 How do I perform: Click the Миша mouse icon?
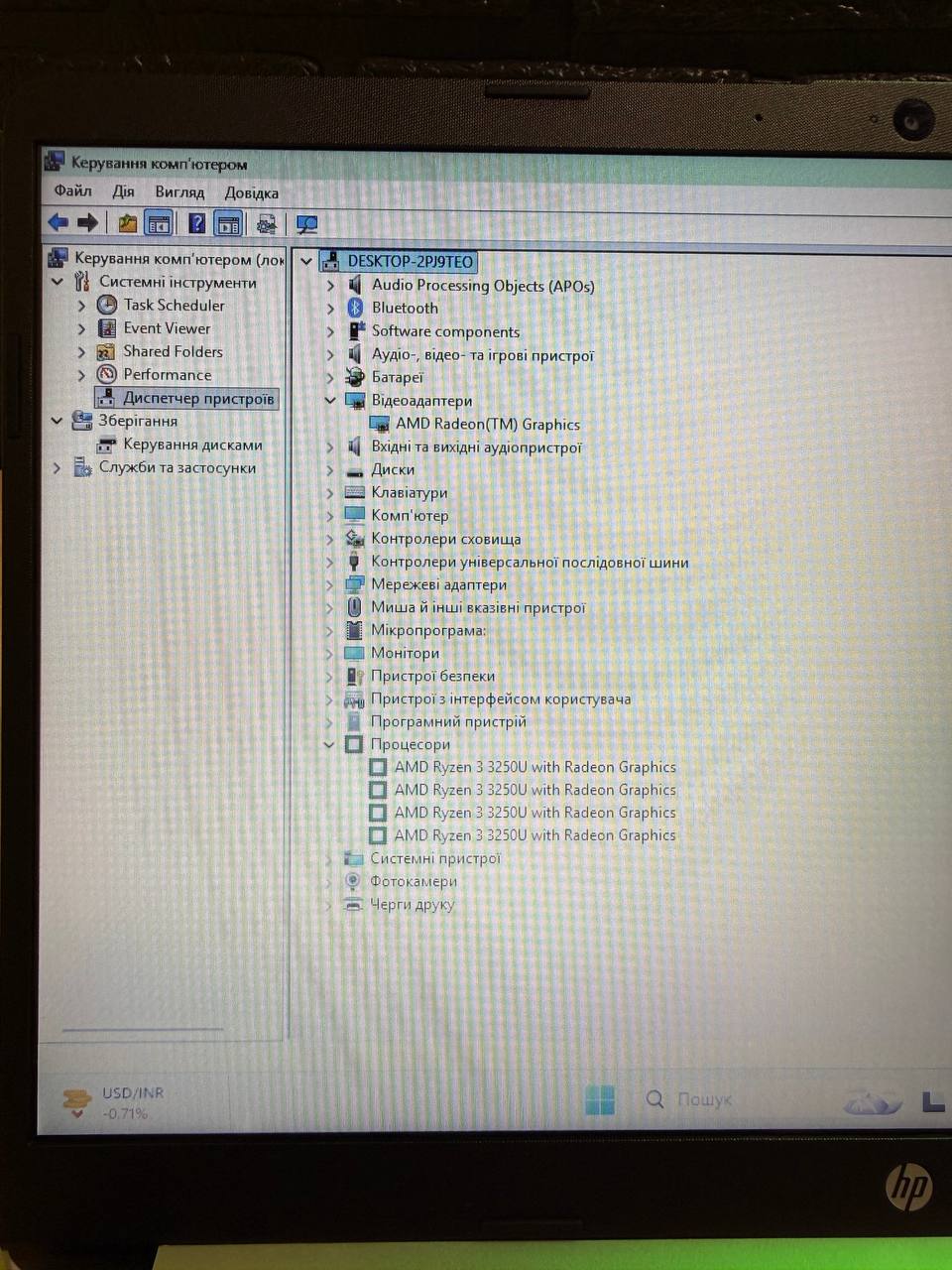354,607
